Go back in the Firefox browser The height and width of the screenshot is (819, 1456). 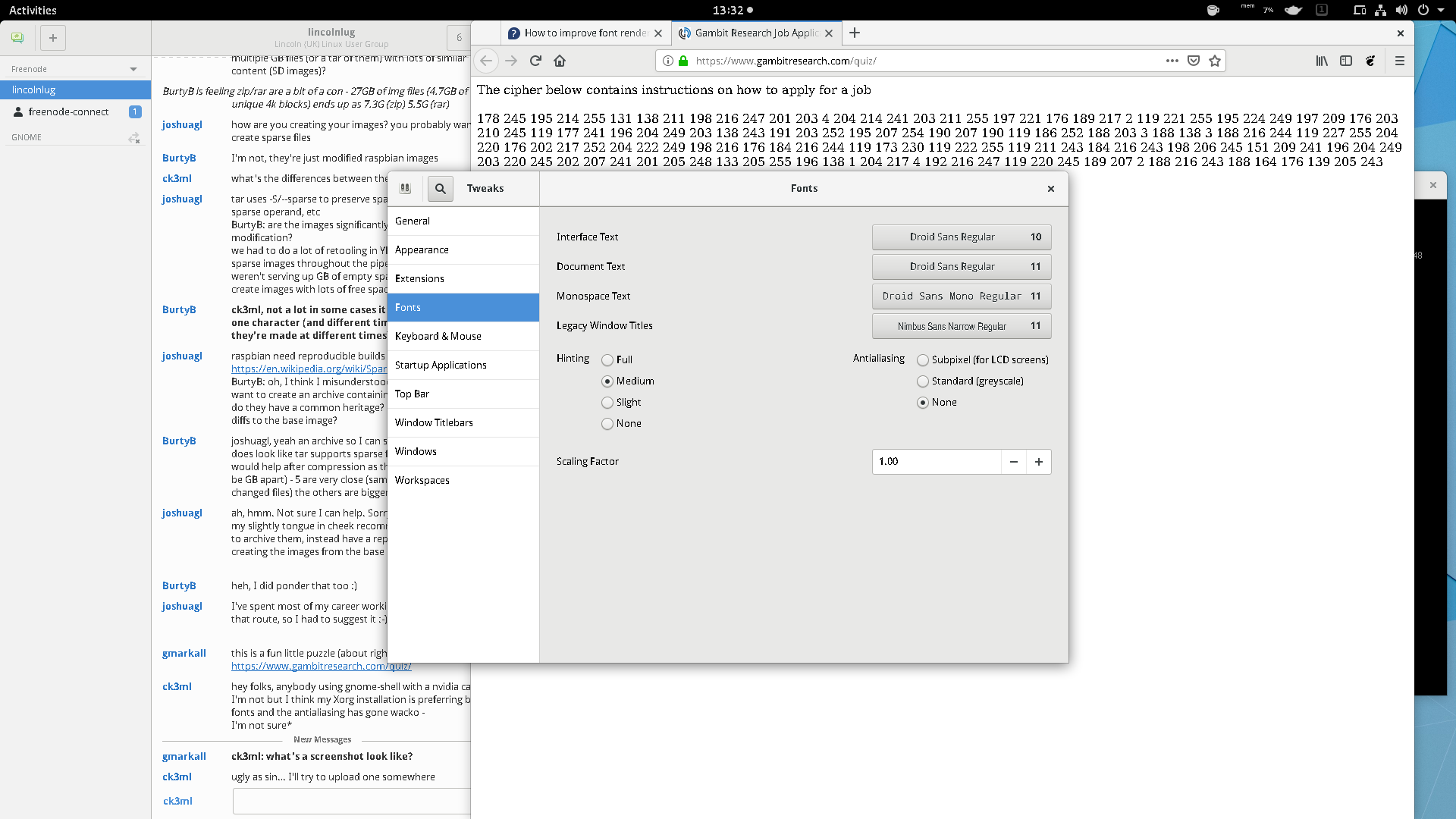pyautogui.click(x=486, y=61)
